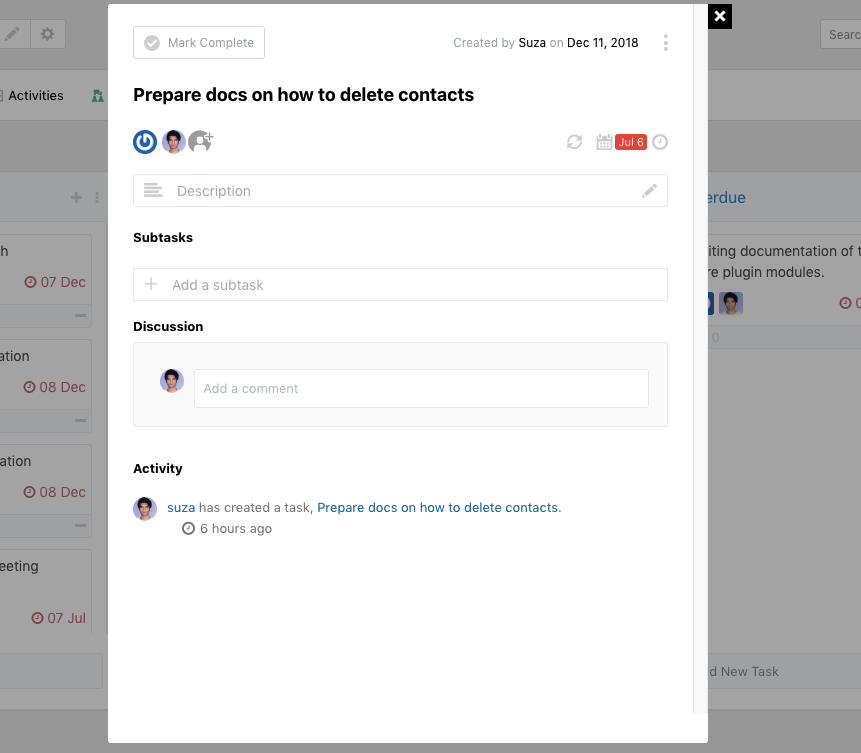Click the clock time-tracking icon beside Jul 6
The height and width of the screenshot is (753, 861).
[x=660, y=142]
